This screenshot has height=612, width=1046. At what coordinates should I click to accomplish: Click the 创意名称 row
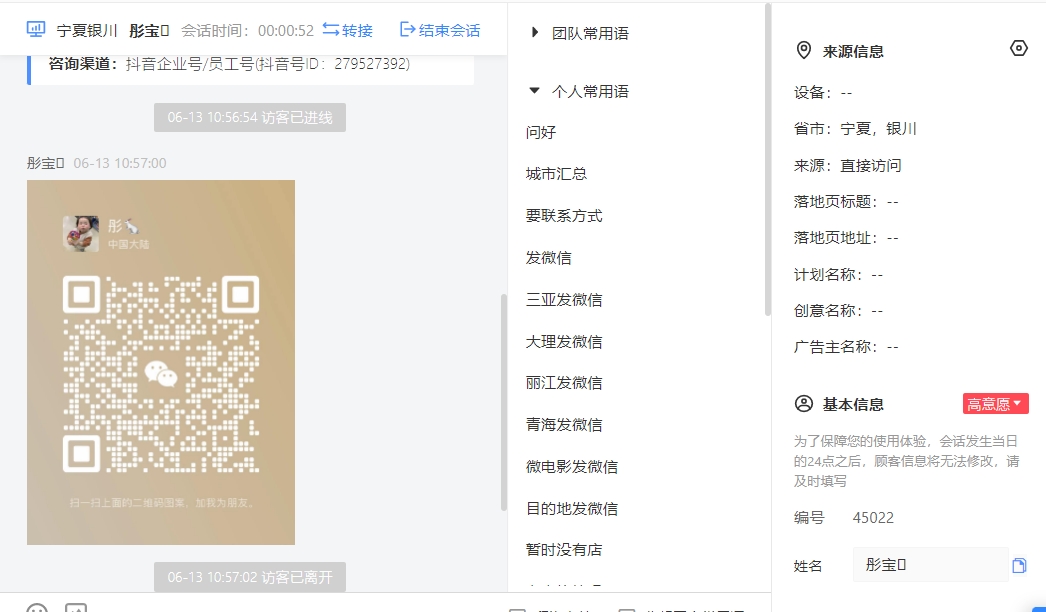pos(839,310)
